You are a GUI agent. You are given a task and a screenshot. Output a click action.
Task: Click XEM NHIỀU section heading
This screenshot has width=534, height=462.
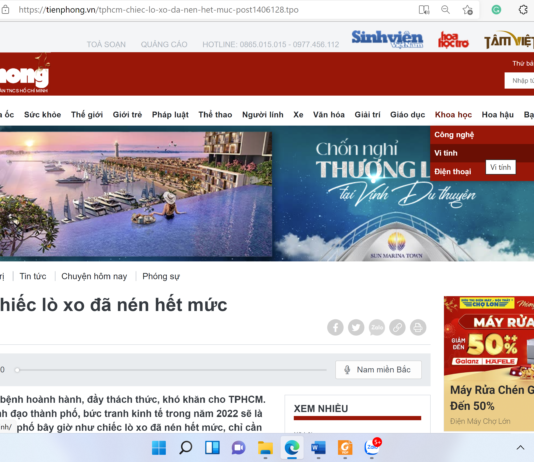pyautogui.click(x=321, y=409)
